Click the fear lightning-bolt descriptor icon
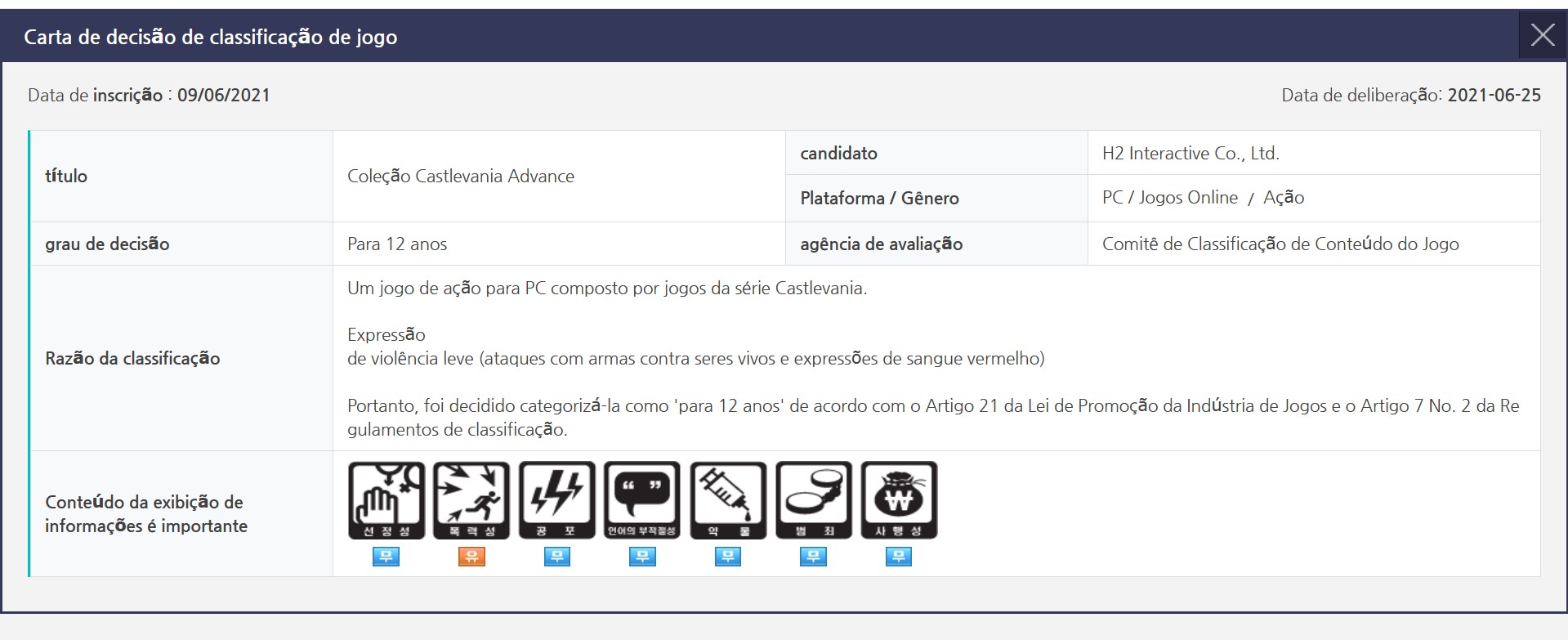Image resolution: width=1568 pixels, height=640 pixels. pos(557,500)
